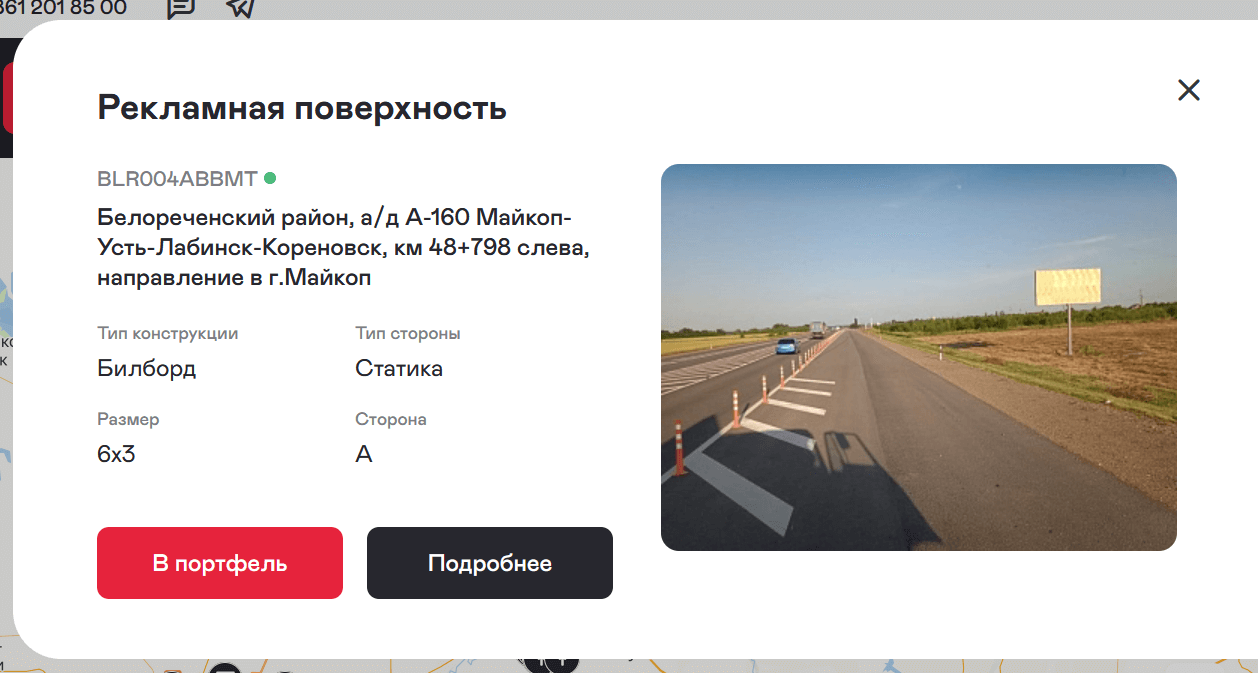Click the side value А
The height and width of the screenshot is (673, 1258).
click(364, 454)
